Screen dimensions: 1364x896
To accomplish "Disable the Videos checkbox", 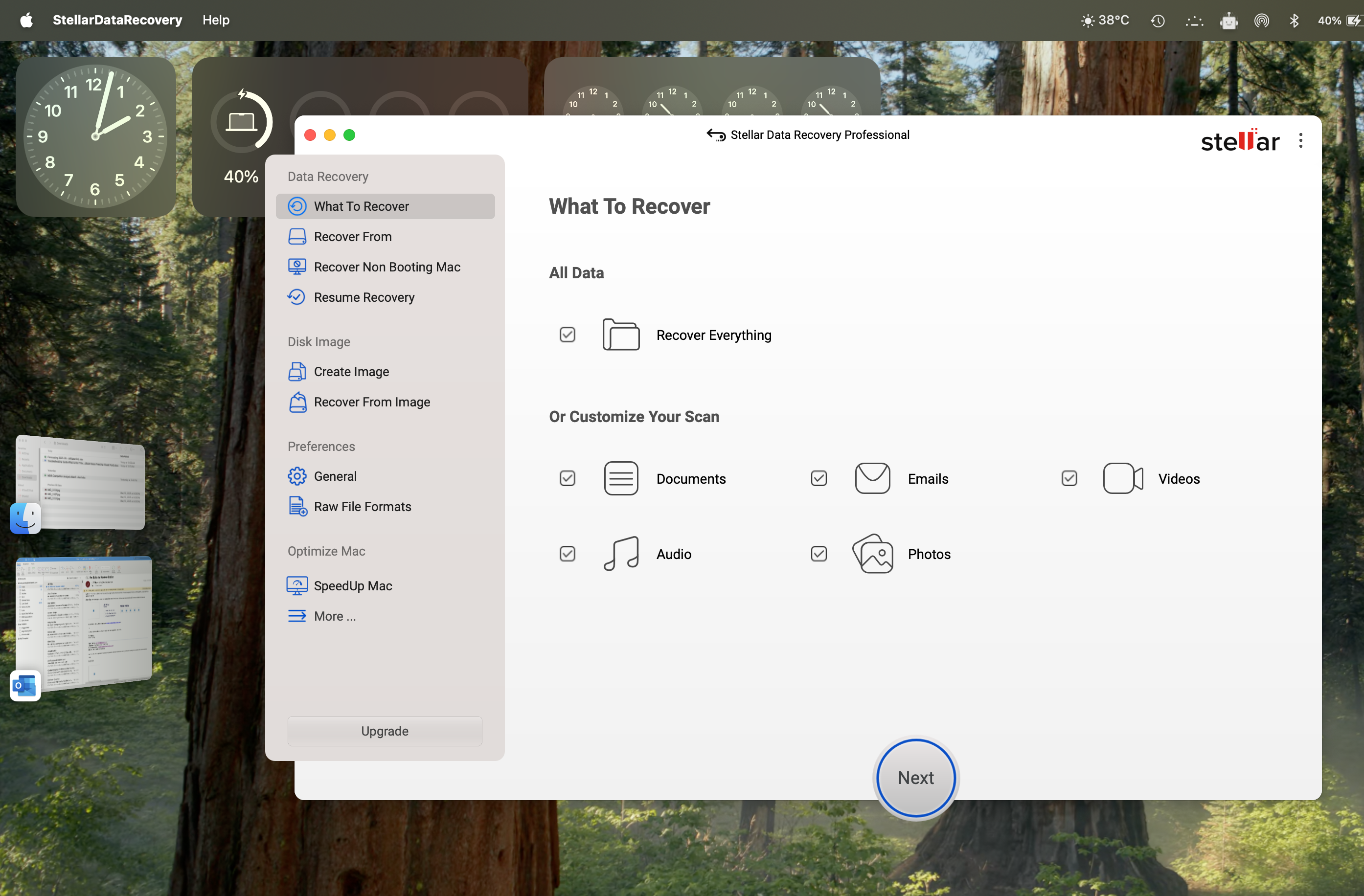I will (x=1069, y=478).
